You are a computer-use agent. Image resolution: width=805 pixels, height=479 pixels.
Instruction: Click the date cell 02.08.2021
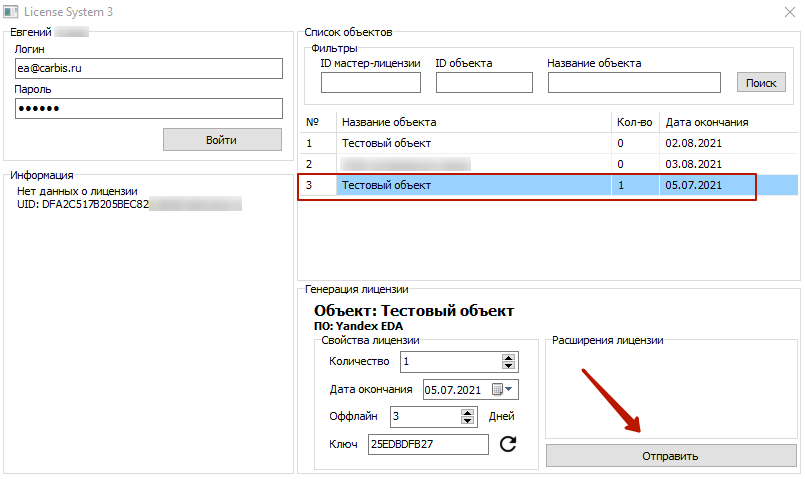(x=694, y=143)
